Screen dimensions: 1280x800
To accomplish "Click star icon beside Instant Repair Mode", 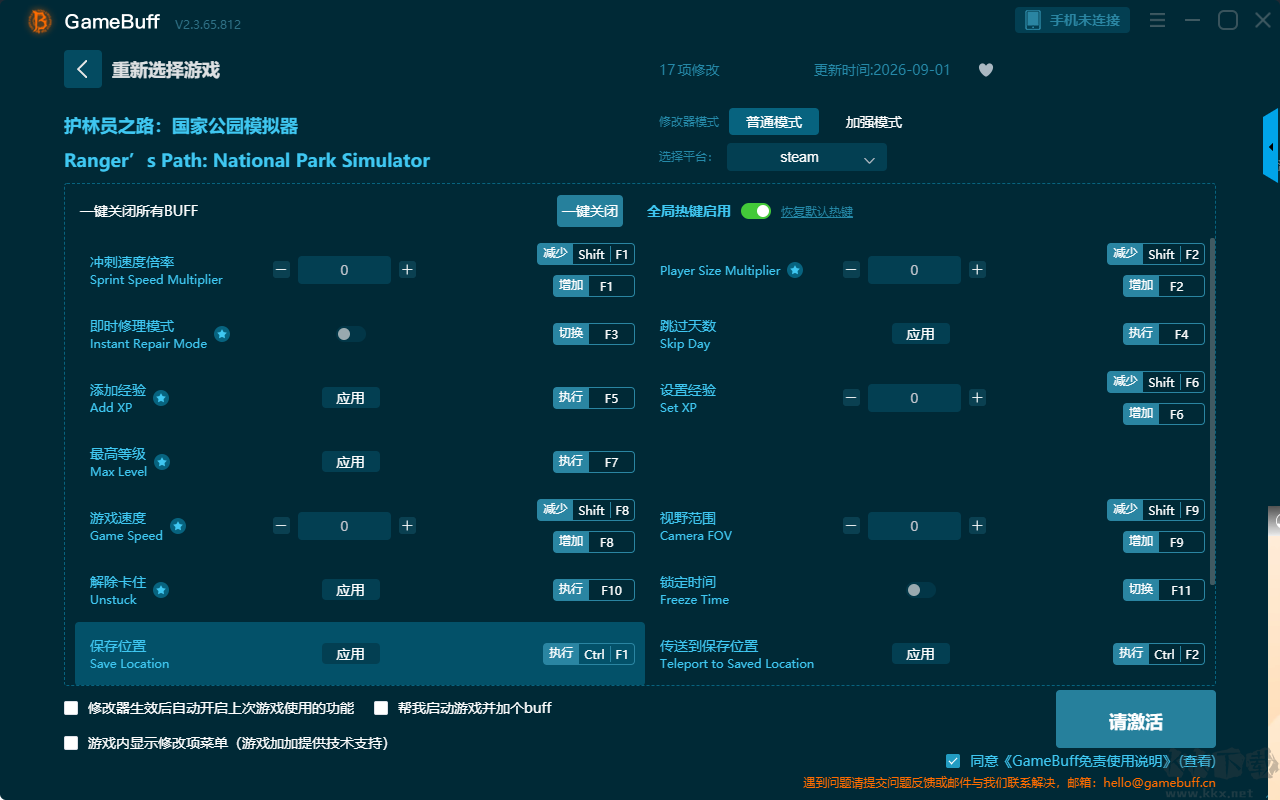I will click(x=222, y=334).
